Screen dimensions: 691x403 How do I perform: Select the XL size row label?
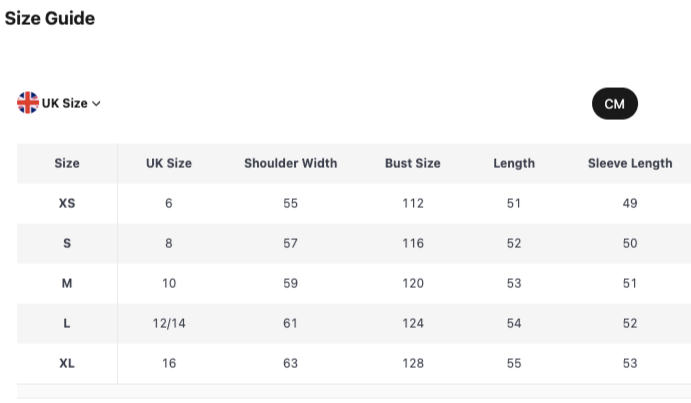click(67, 363)
